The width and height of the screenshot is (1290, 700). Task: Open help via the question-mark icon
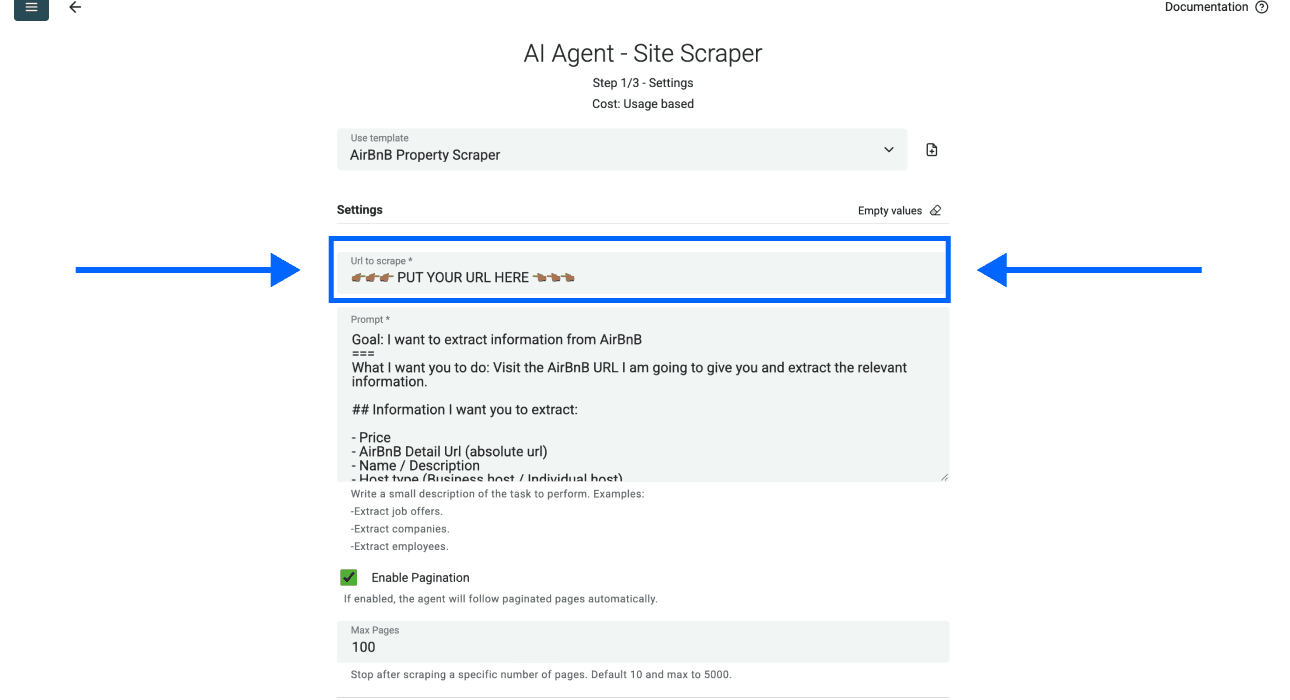point(1261,7)
